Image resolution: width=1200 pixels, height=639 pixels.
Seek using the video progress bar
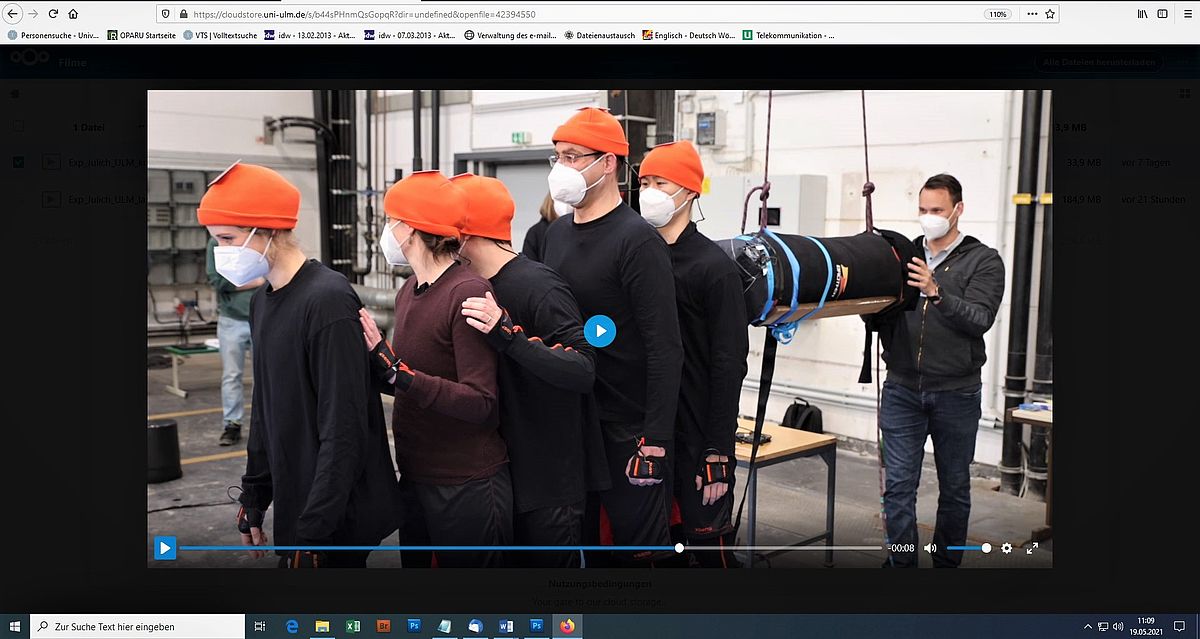pyautogui.click(x=530, y=548)
